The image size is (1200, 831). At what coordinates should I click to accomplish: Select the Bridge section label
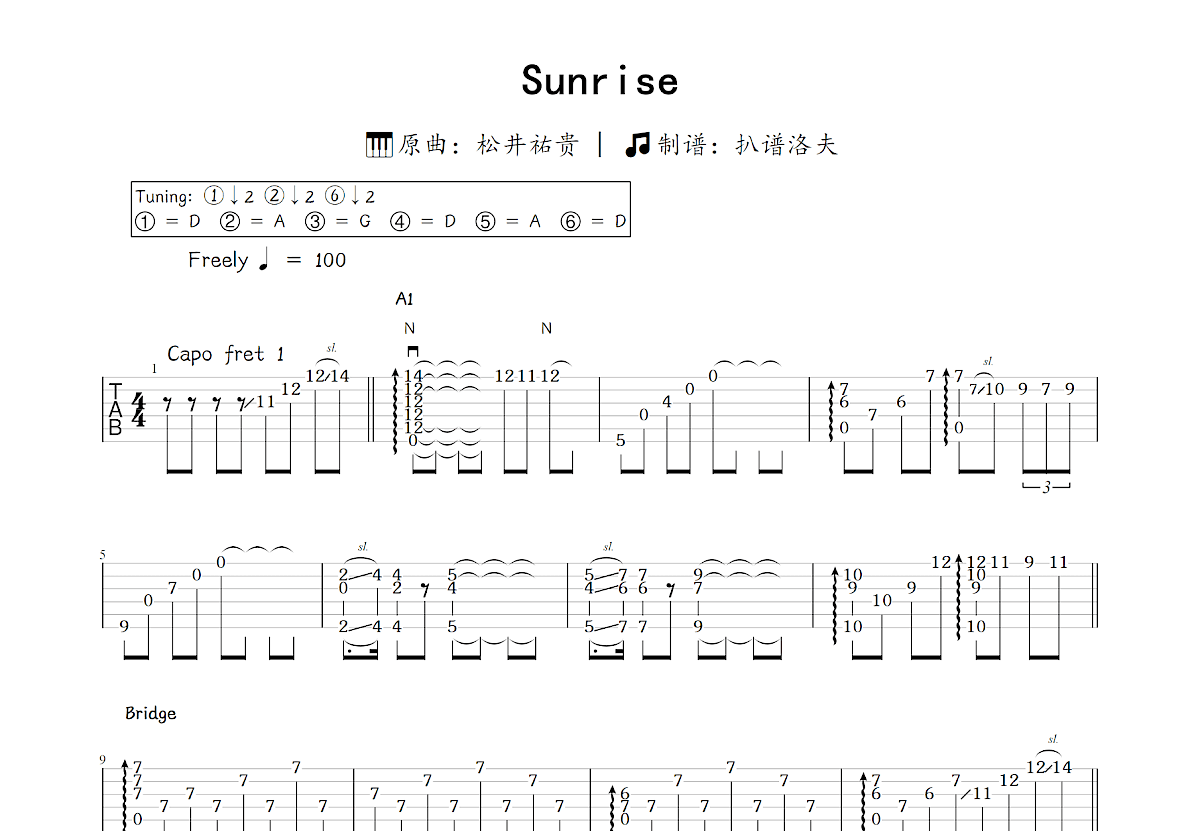pyautogui.click(x=150, y=713)
